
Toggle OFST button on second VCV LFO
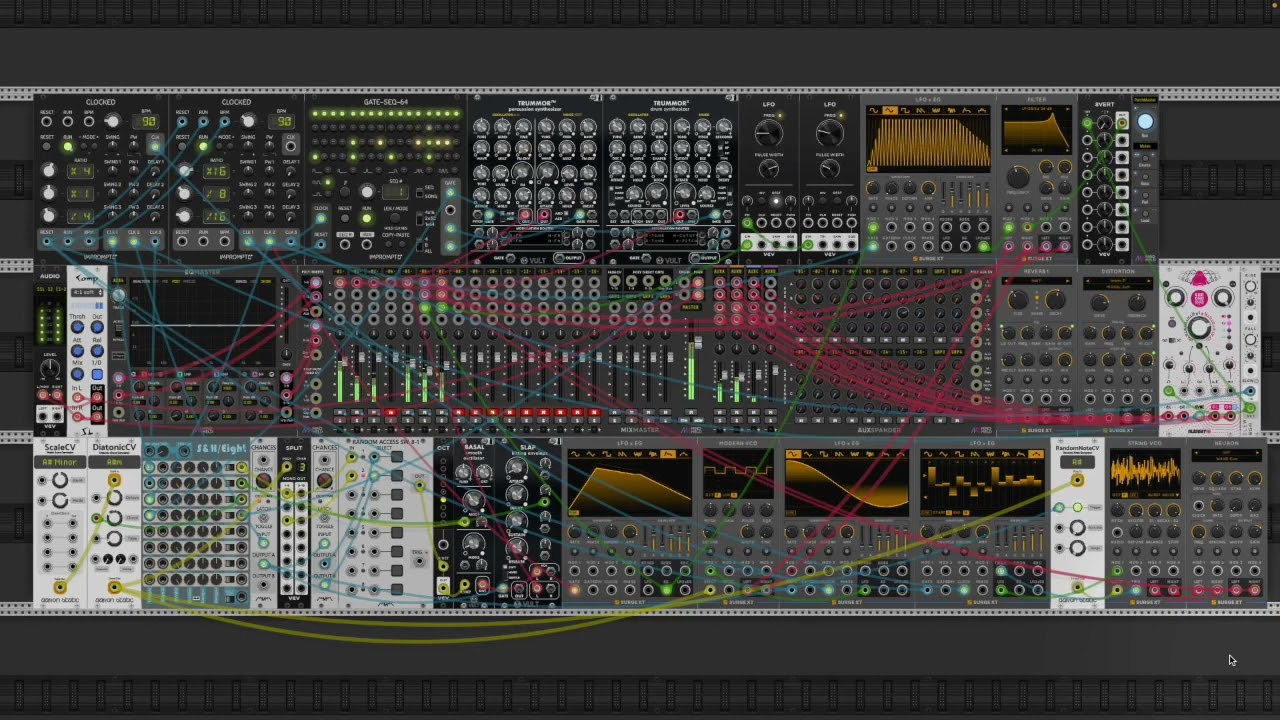click(837, 201)
